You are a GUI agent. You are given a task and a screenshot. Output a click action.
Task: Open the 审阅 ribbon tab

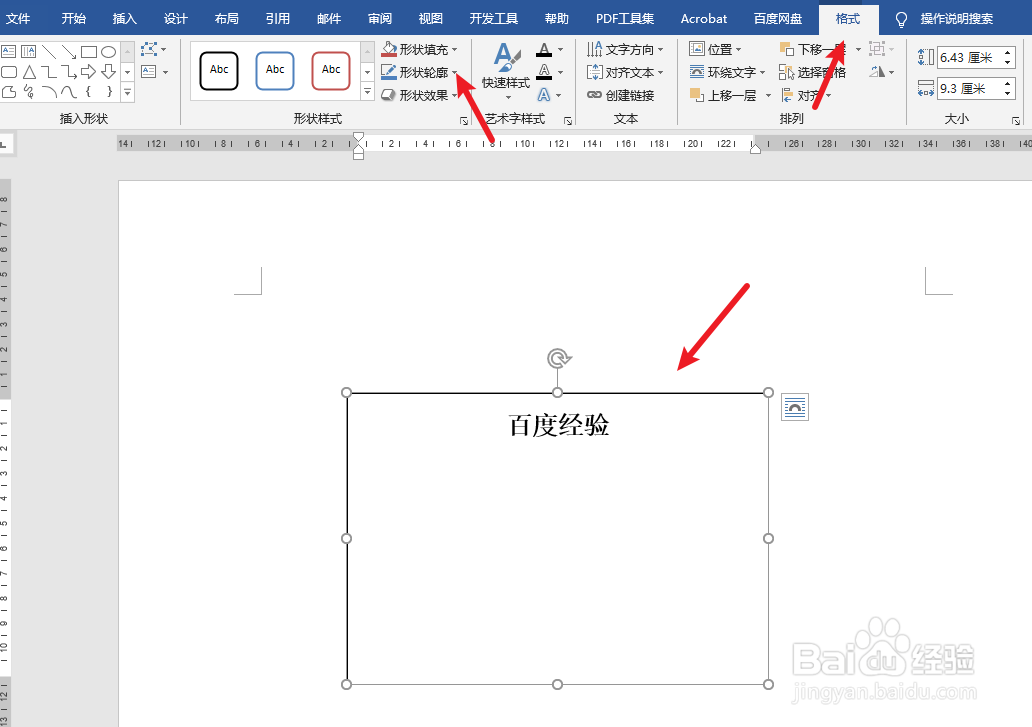click(x=380, y=18)
